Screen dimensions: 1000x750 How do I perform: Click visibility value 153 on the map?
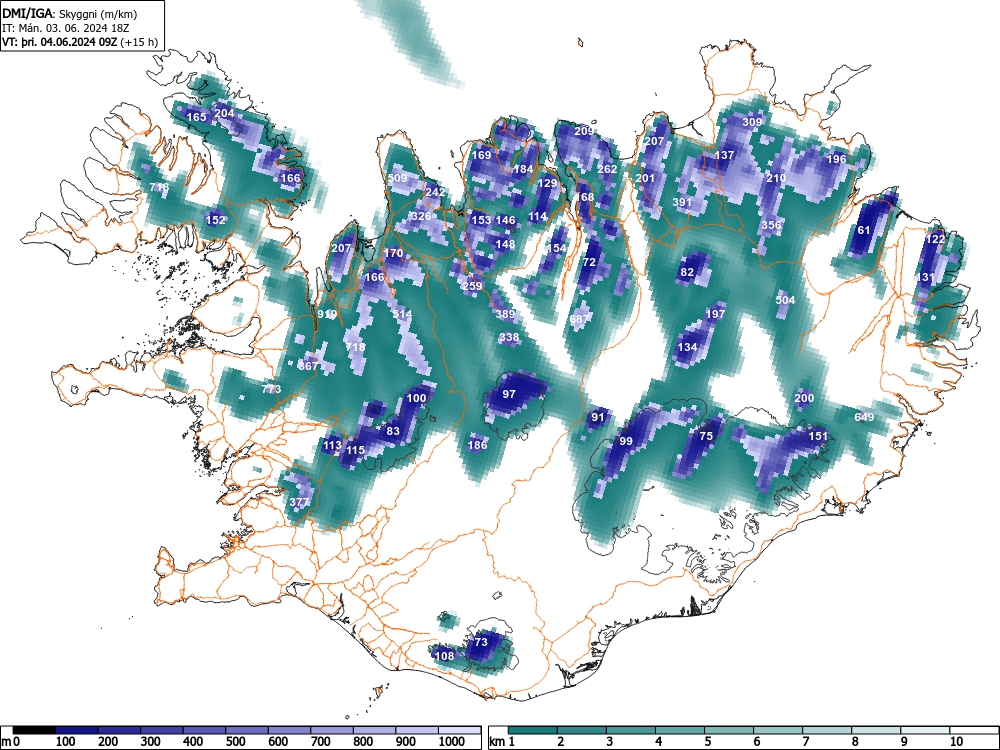coord(482,220)
